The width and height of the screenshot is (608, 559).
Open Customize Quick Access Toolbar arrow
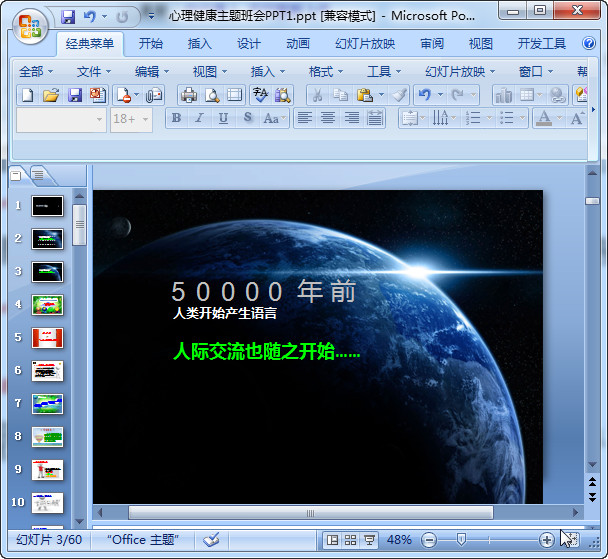tap(151, 16)
